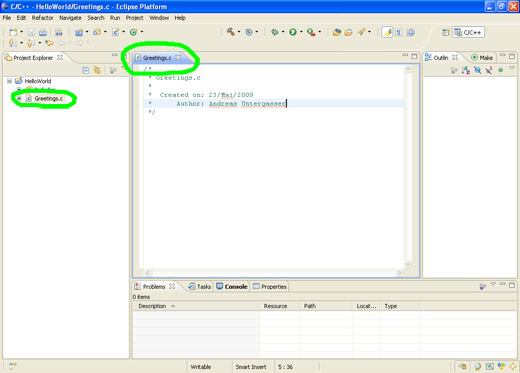Image resolution: width=520 pixels, height=373 pixels.
Task: Switch to the Properties tab
Action: [270, 286]
